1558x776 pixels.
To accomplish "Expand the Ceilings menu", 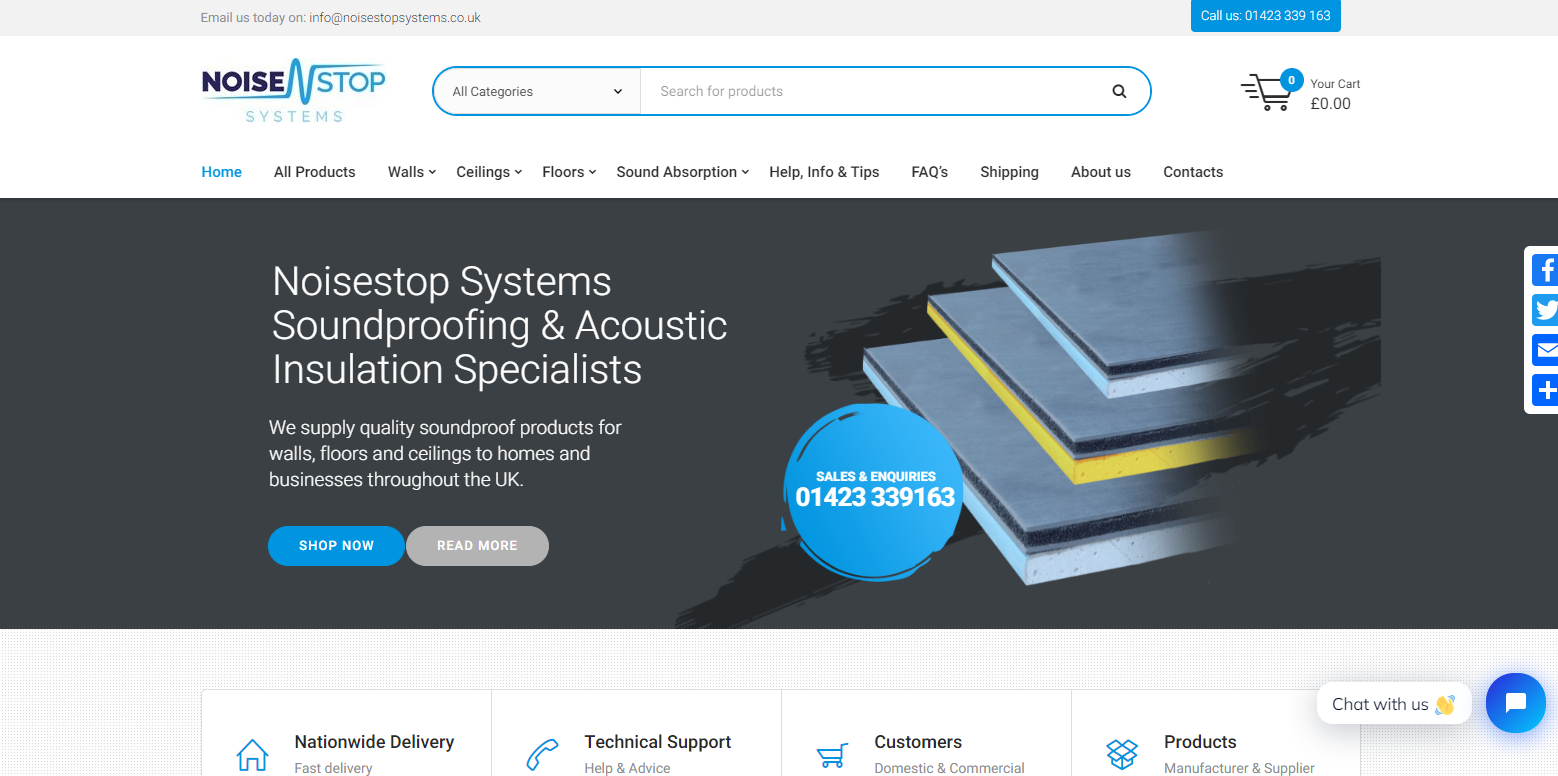I will tap(489, 172).
